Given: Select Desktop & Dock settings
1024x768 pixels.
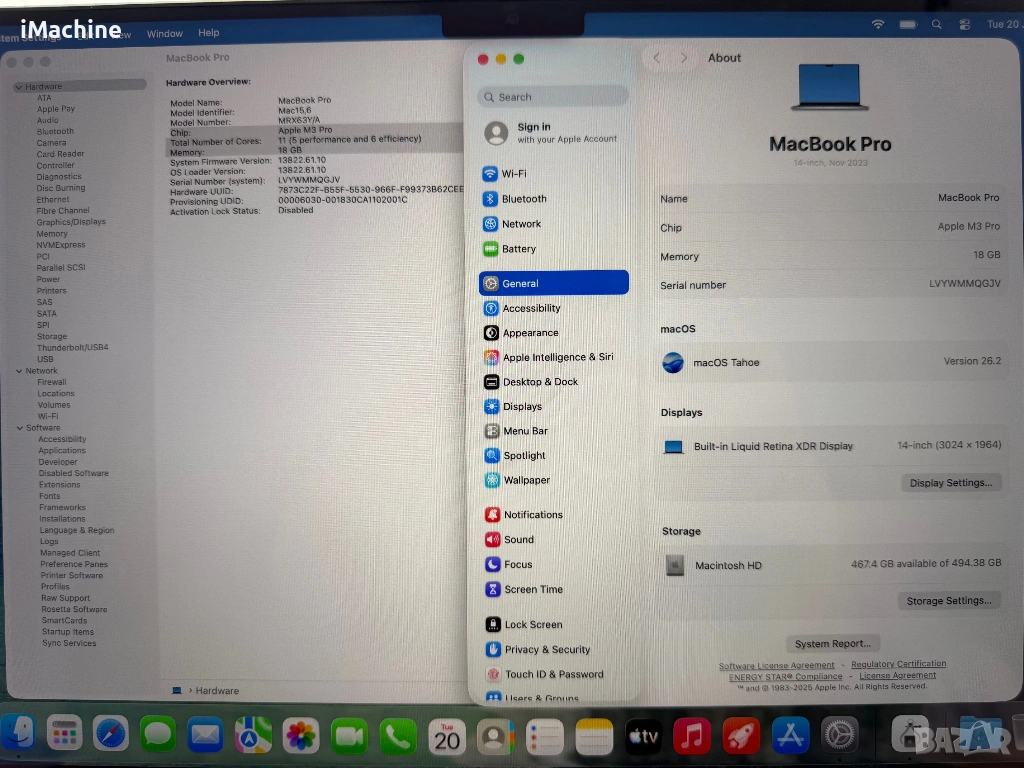Looking at the screenshot, I should tap(539, 382).
